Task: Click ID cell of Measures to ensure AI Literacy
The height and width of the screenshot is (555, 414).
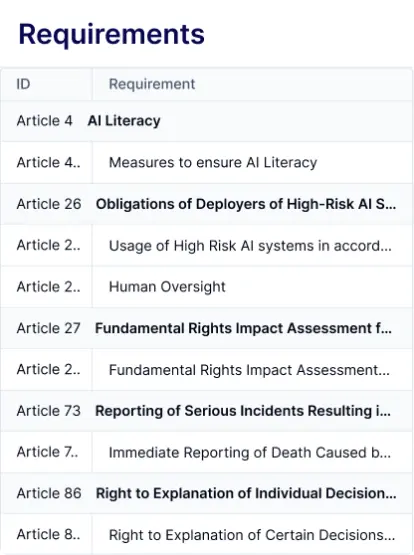Action: (48, 162)
